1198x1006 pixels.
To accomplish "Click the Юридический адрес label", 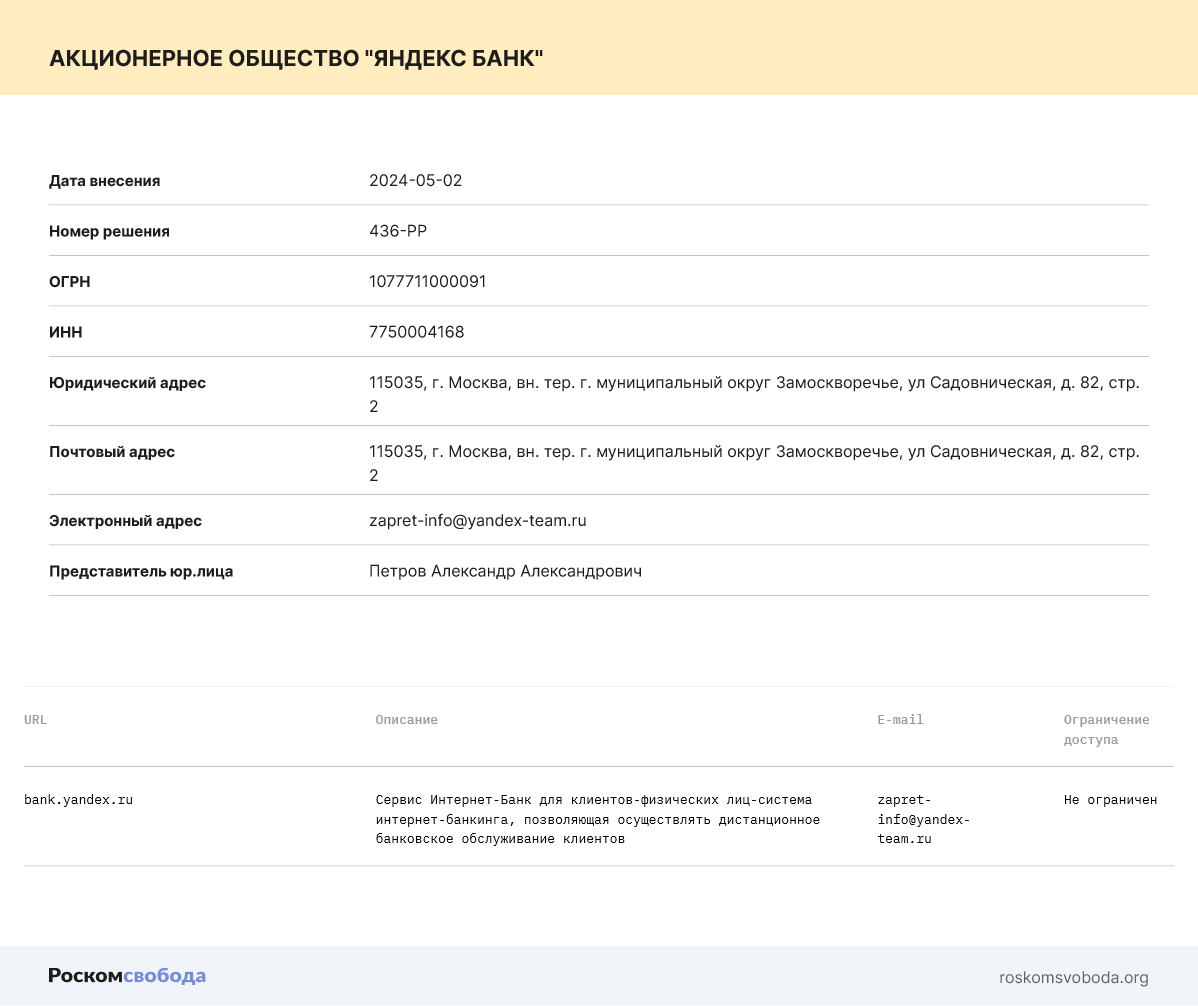I will pyautogui.click(x=128, y=383).
